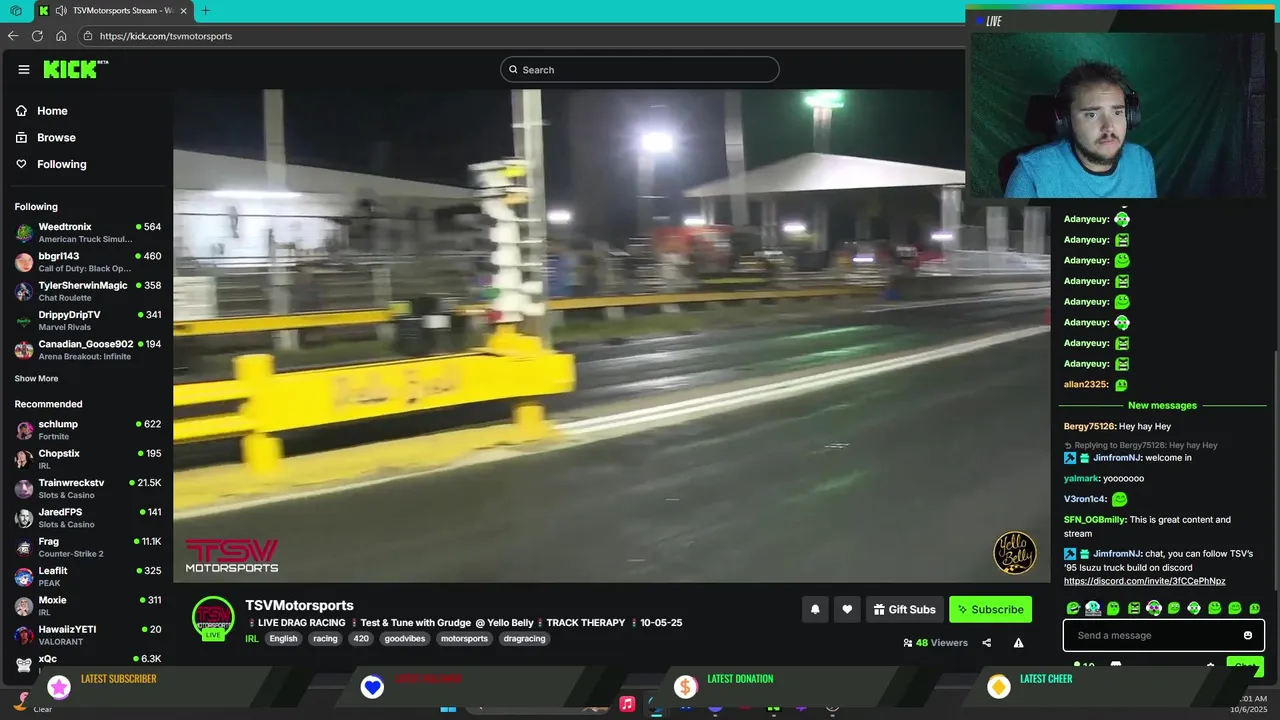Reload the page with refresh icon

(x=37, y=36)
